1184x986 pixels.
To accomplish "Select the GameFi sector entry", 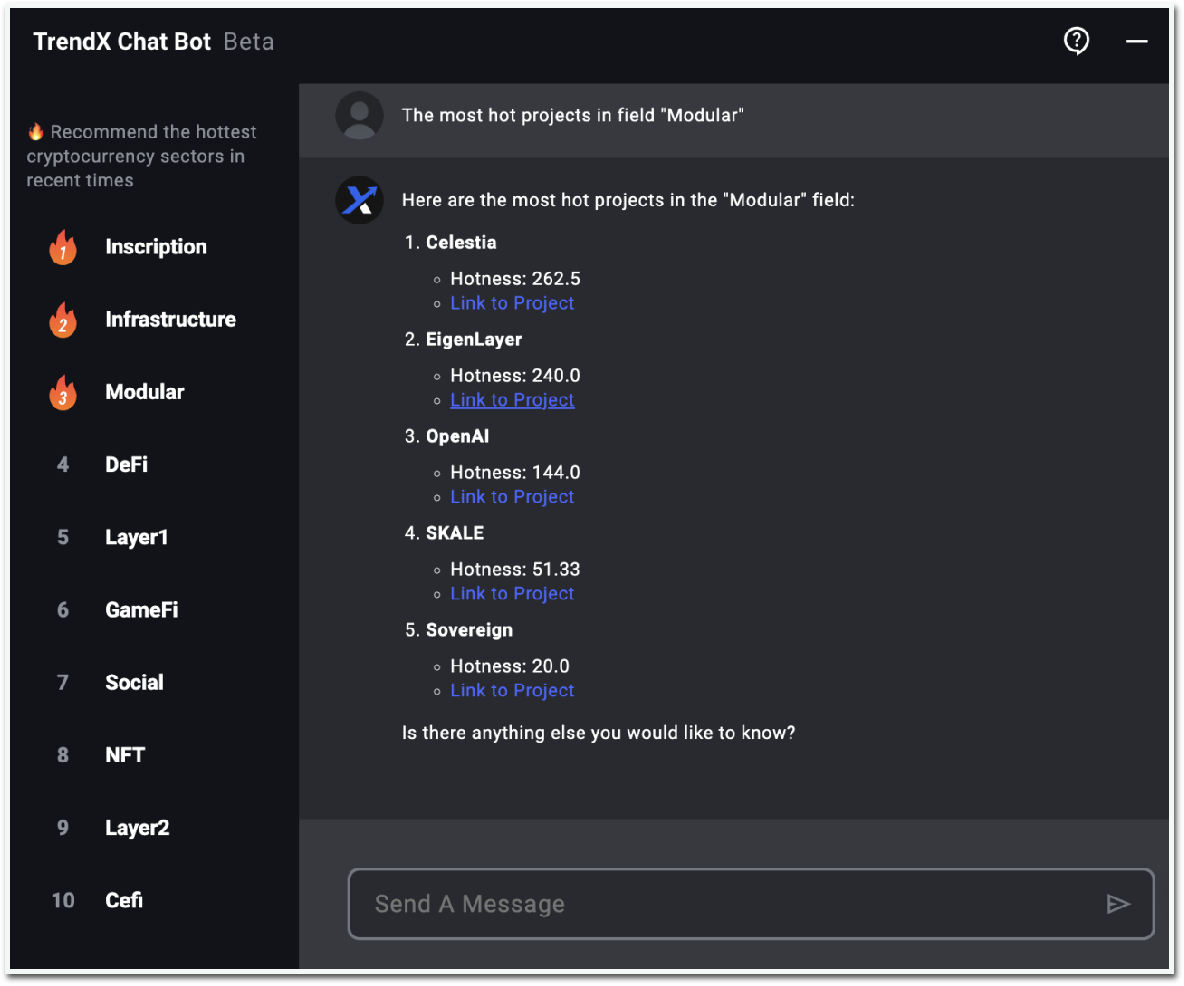I will (x=142, y=609).
